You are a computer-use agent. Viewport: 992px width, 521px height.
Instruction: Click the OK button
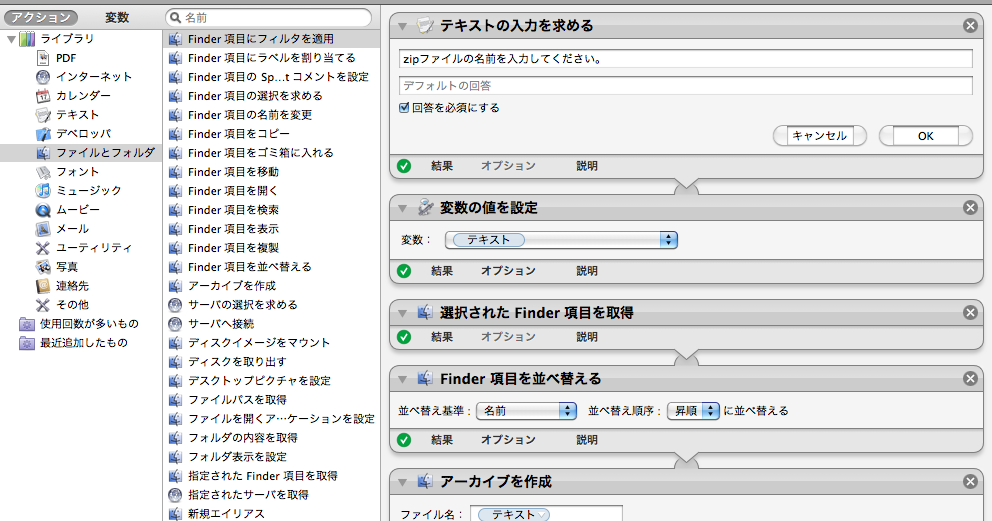click(926, 136)
